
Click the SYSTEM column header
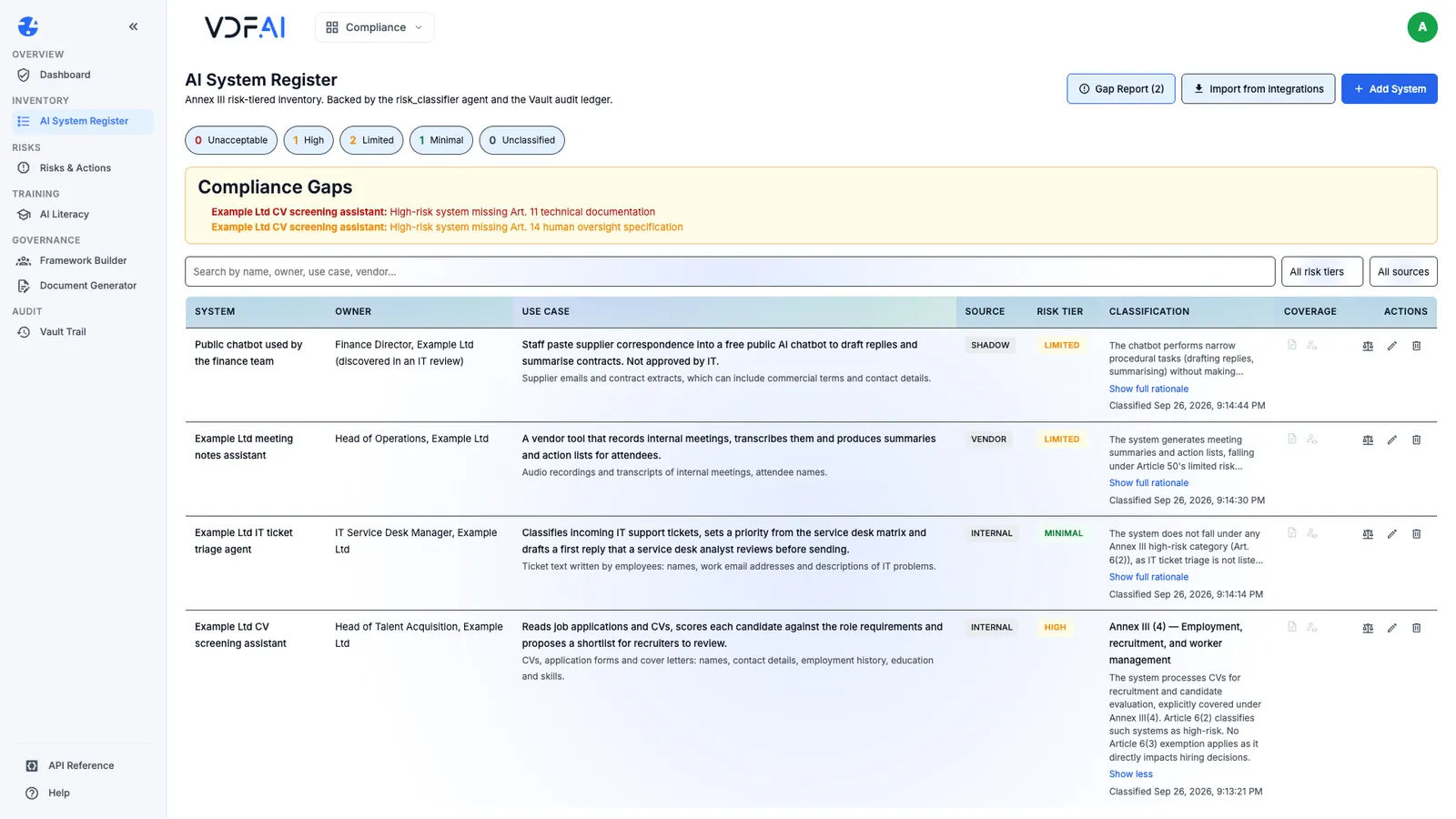pyautogui.click(x=215, y=311)
